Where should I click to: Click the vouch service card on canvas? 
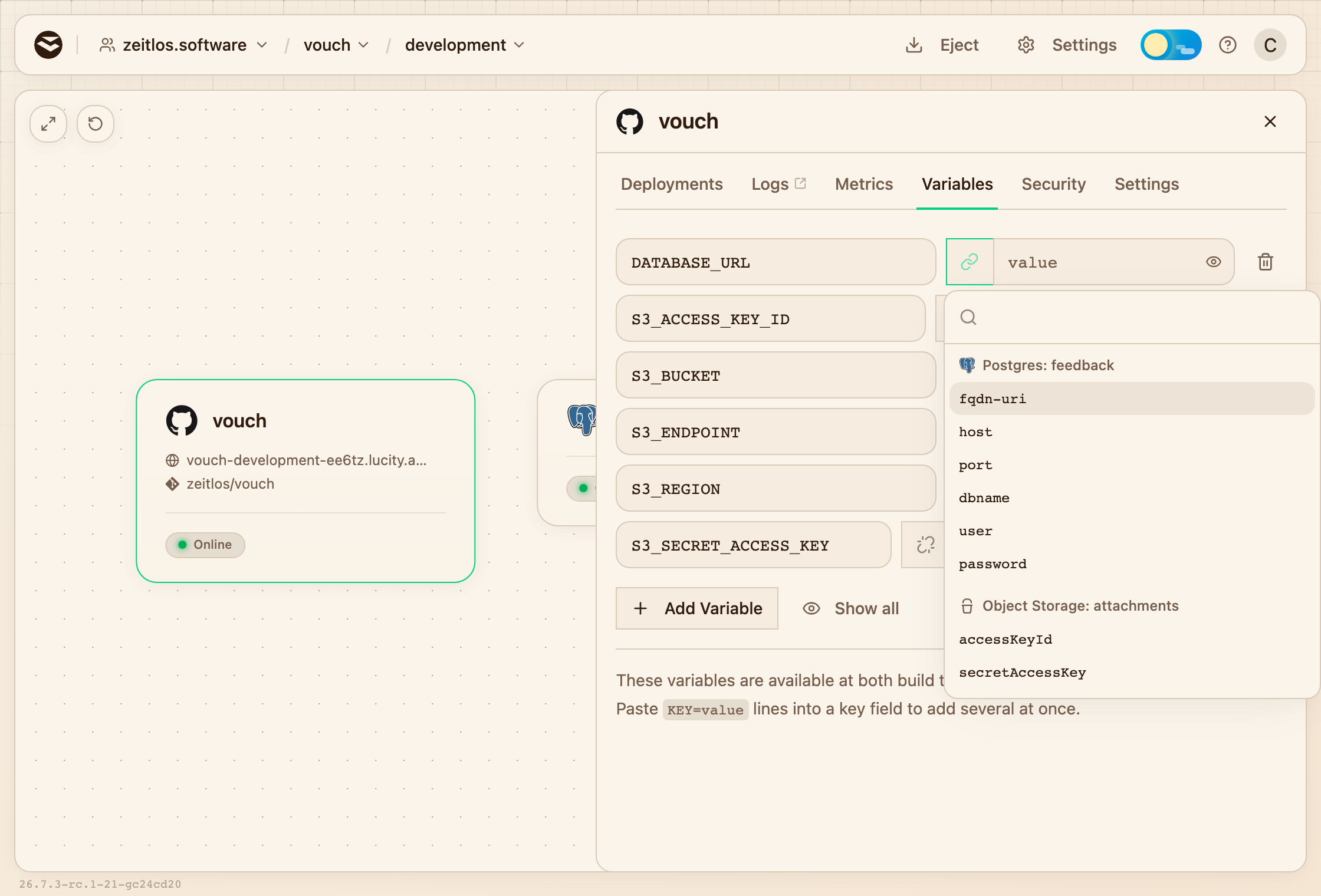point(305,481)
